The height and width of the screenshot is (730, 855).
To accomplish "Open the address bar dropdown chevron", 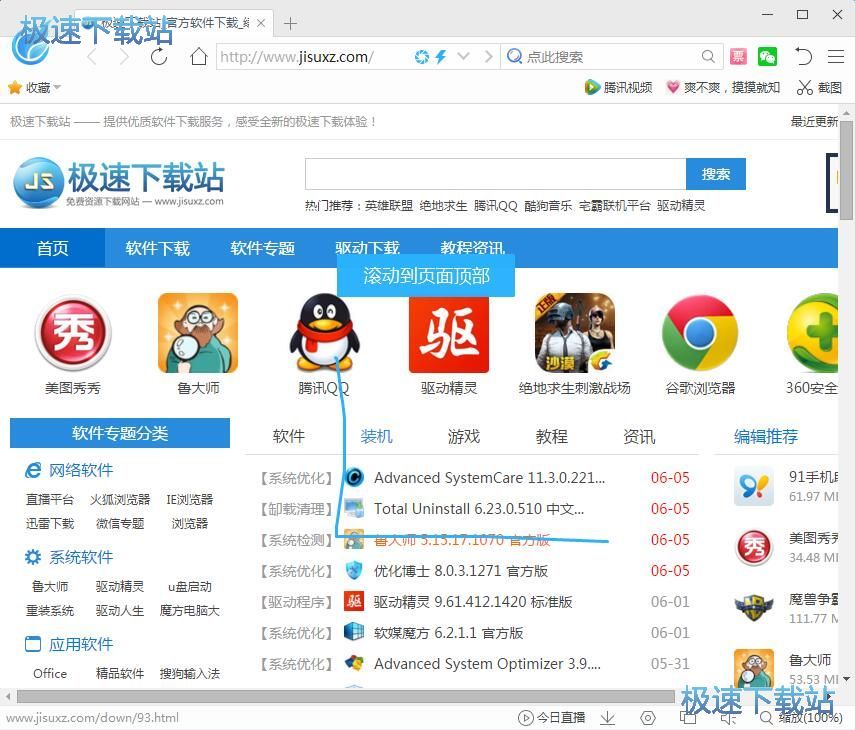I will coord(463,56).
